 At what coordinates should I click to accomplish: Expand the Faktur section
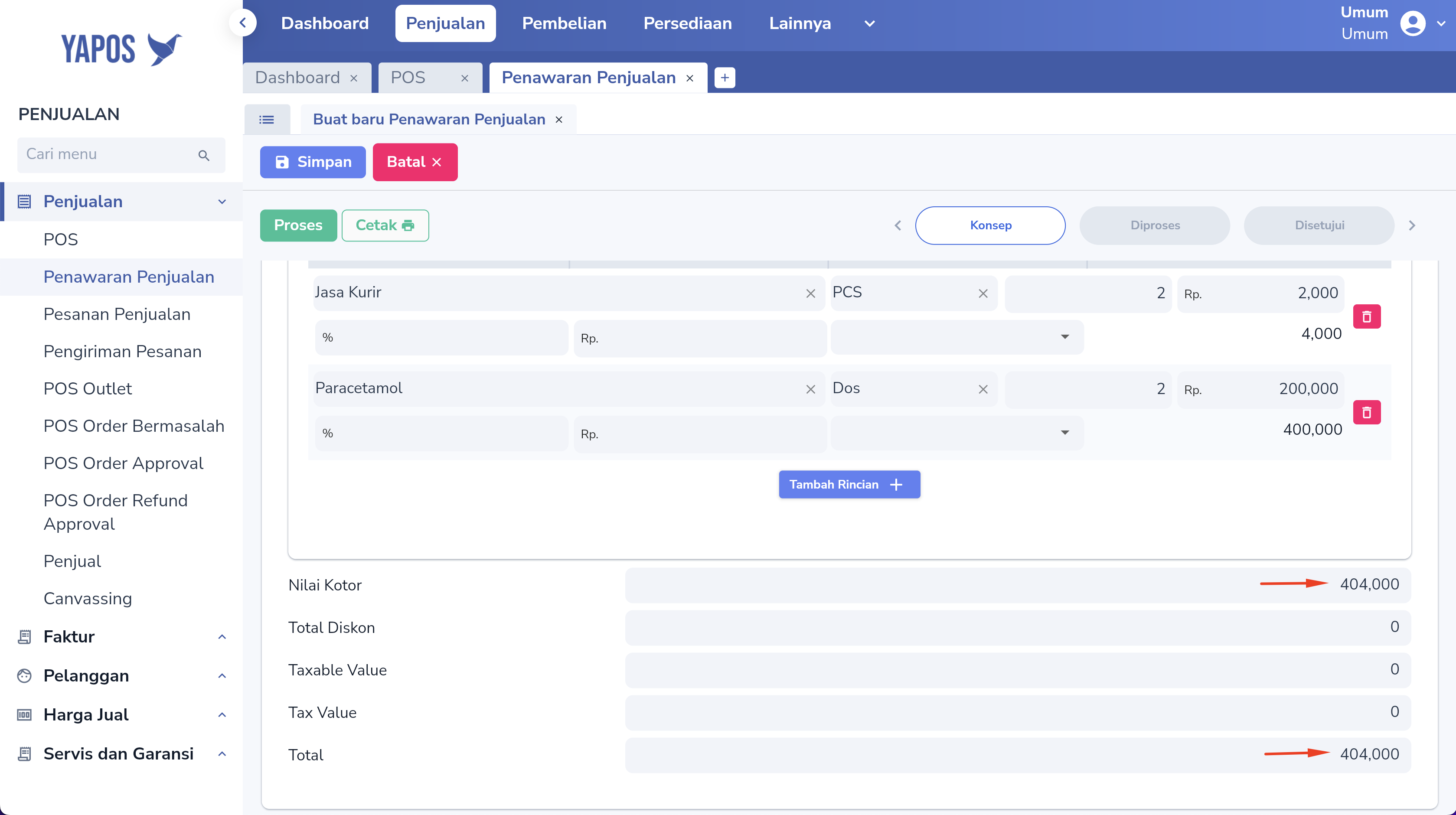point(222,637)
